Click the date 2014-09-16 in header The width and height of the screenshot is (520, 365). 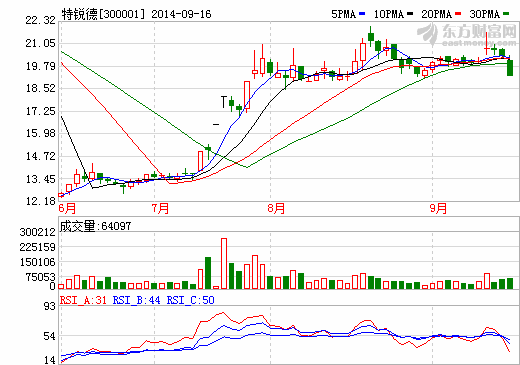(x=181, y=14)
